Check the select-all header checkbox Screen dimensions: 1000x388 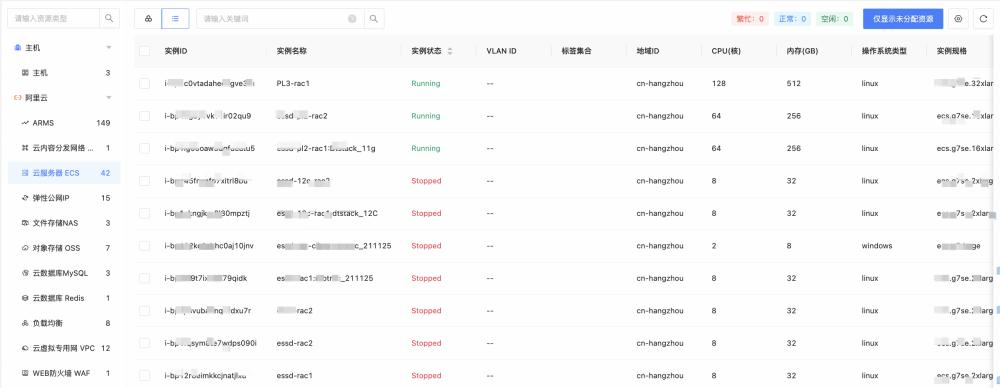coord(145,51)
